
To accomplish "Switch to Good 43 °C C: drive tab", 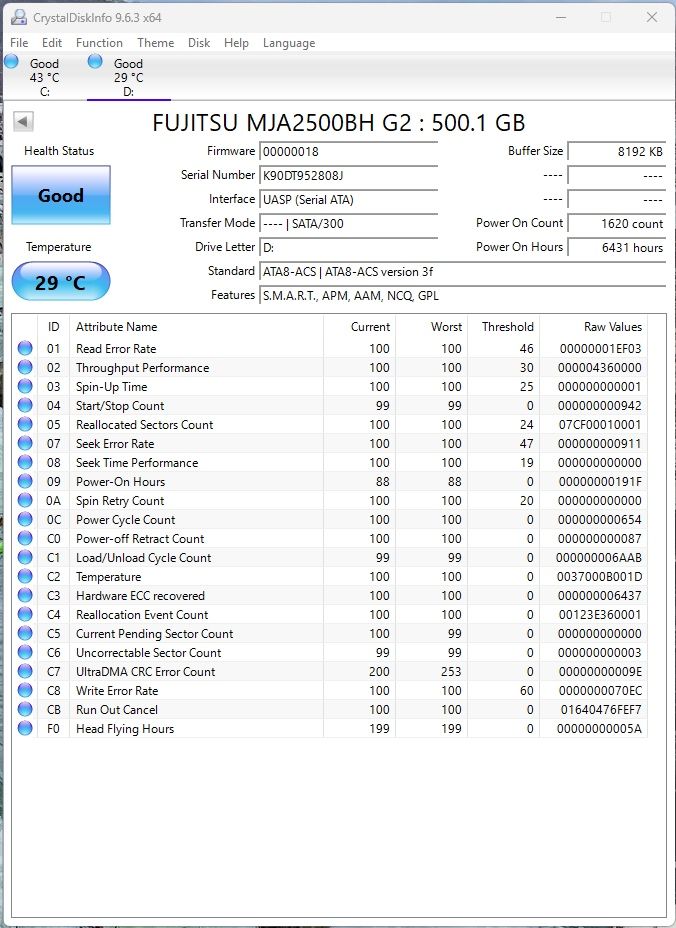I will coord(42,76).
